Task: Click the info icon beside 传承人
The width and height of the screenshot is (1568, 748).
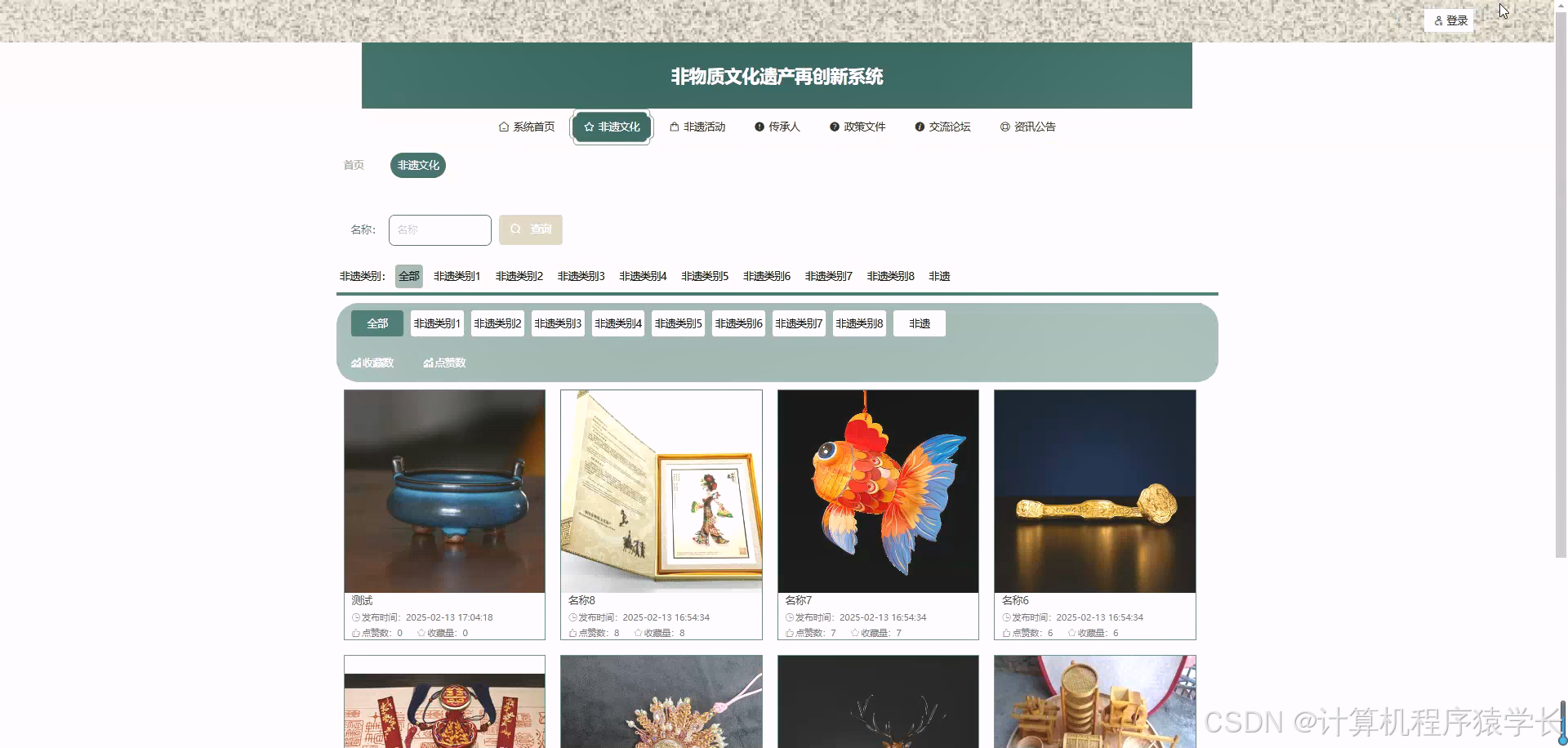Action: pyautogui.click(x=759, y=127)
